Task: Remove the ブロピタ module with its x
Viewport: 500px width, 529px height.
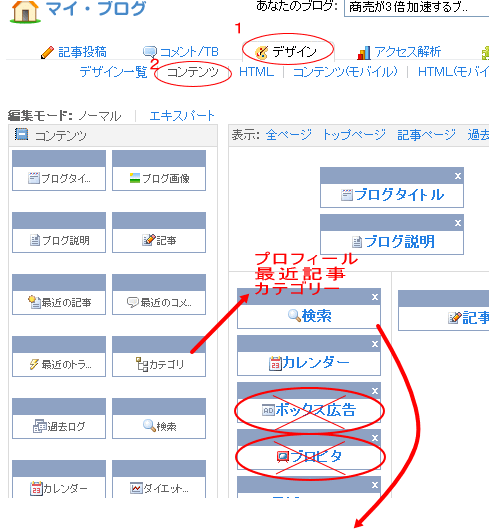Action: [x=375, y=438]
